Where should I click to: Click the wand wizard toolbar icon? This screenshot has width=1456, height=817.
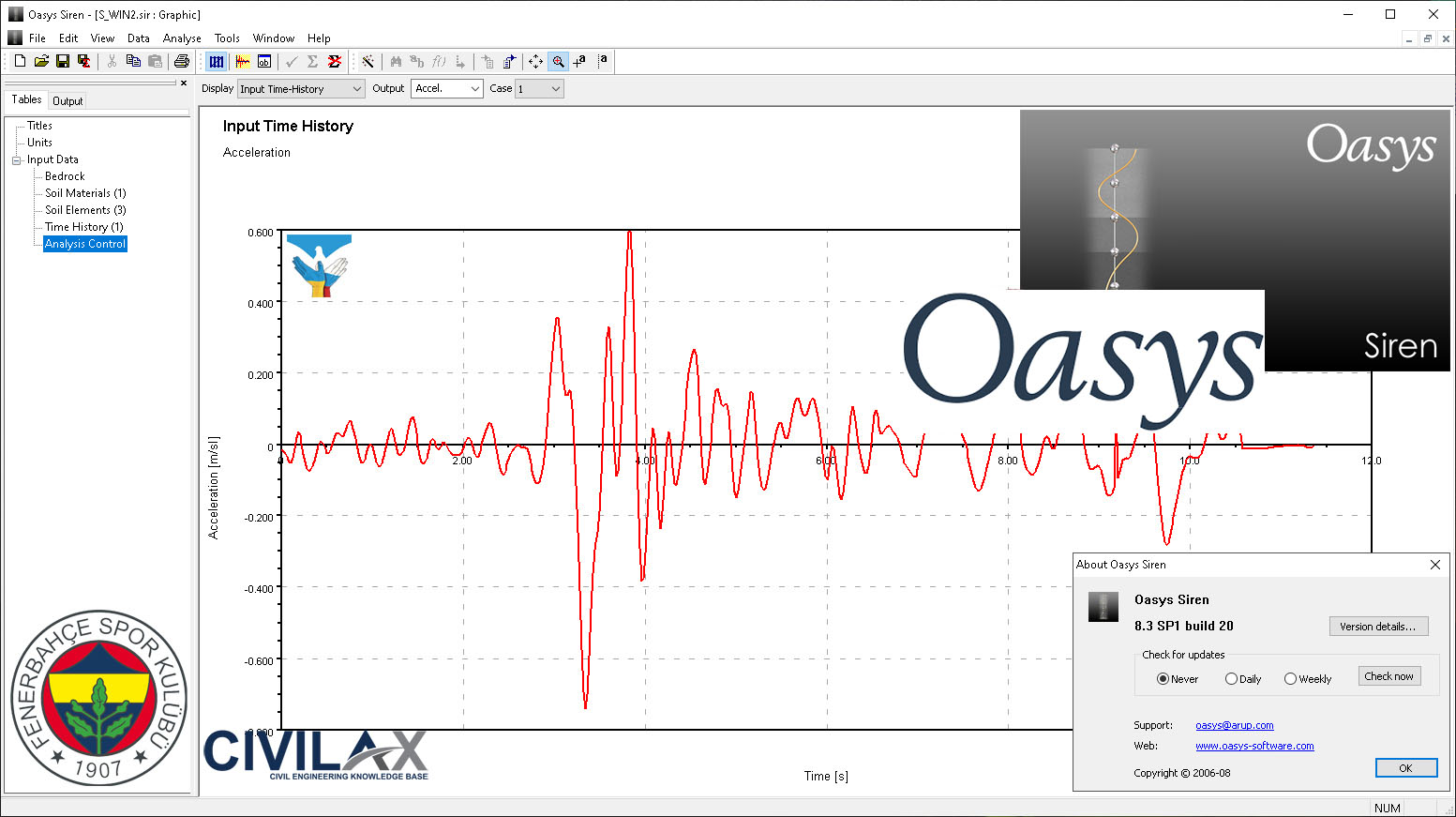[x=368, y=61]
